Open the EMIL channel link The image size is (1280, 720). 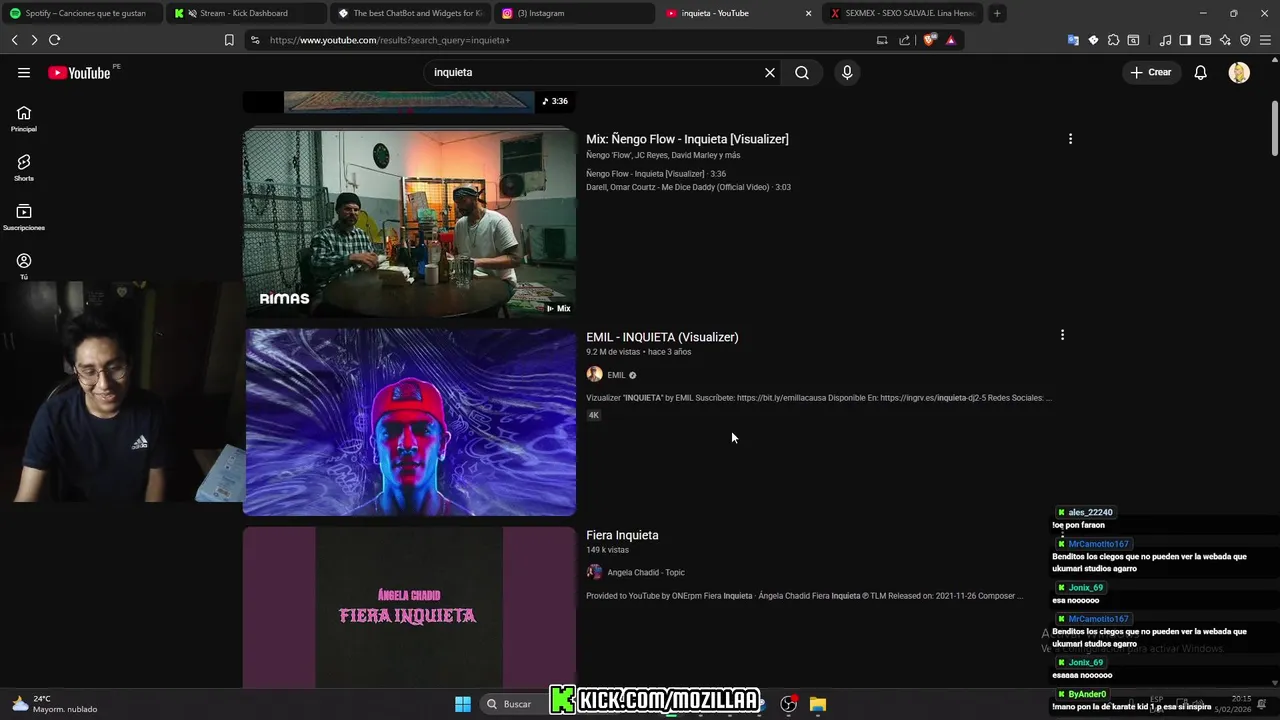616,375
